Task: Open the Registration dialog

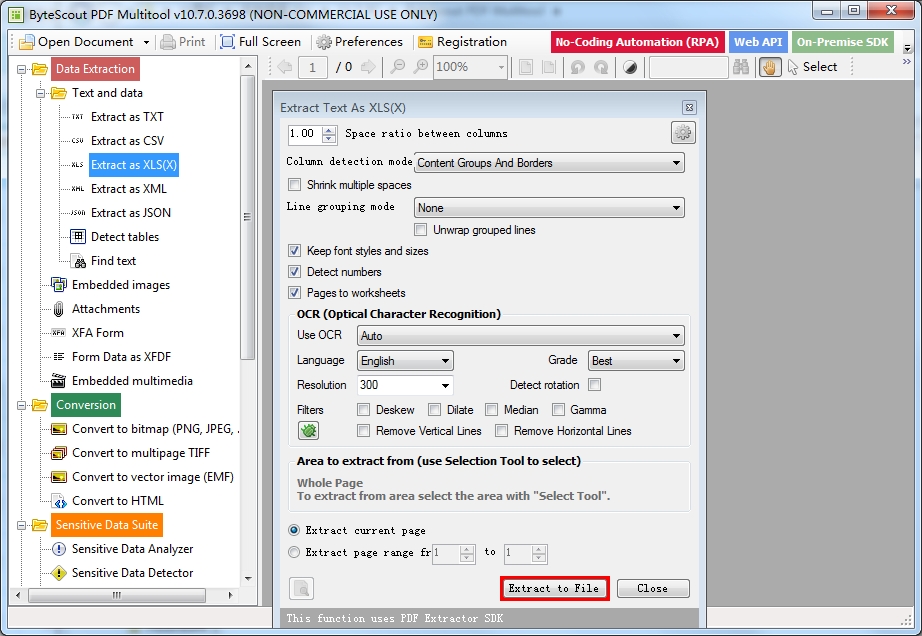Action: tap(463, 42)
